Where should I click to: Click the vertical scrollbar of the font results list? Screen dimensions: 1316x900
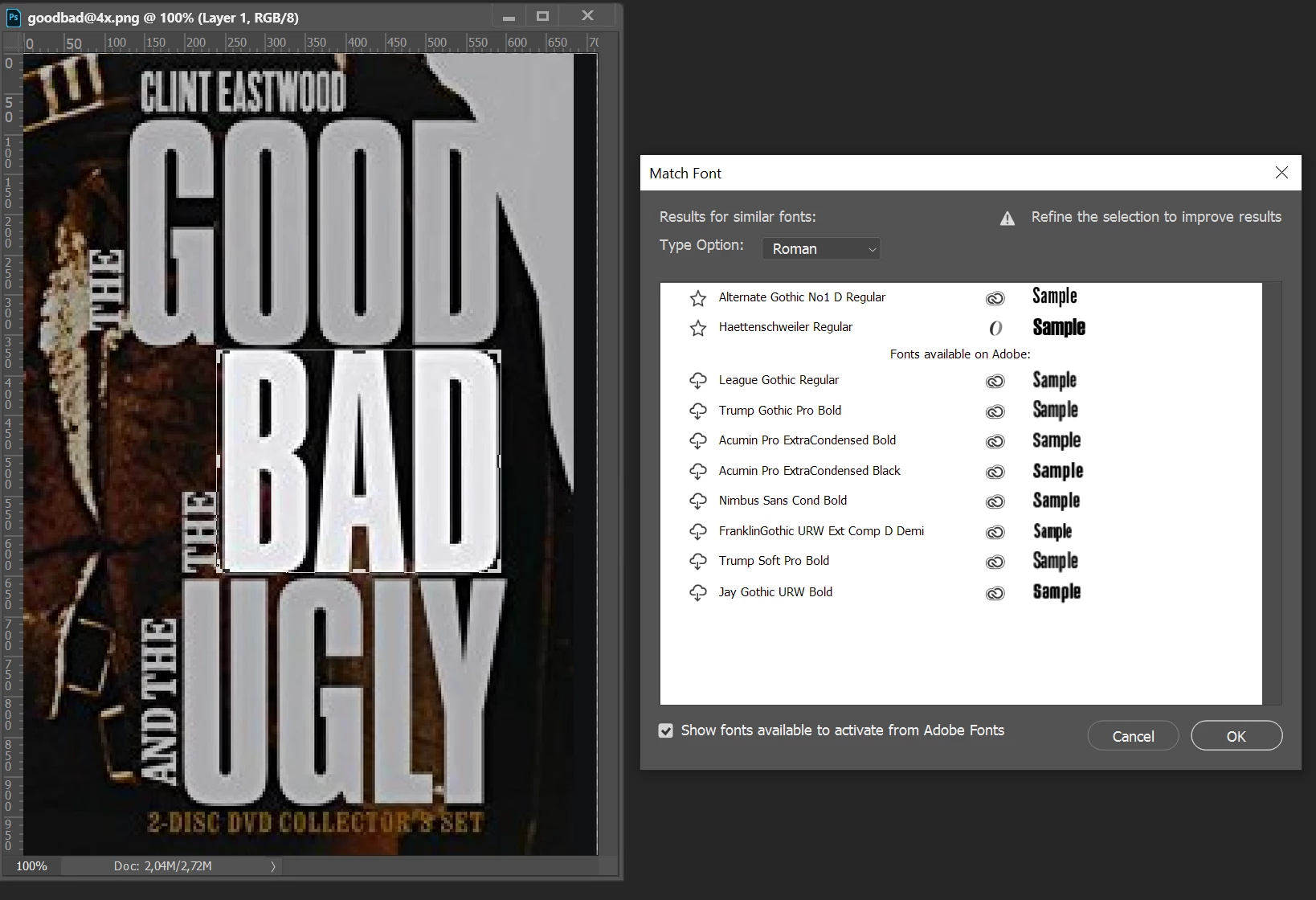coord(1272,493)
